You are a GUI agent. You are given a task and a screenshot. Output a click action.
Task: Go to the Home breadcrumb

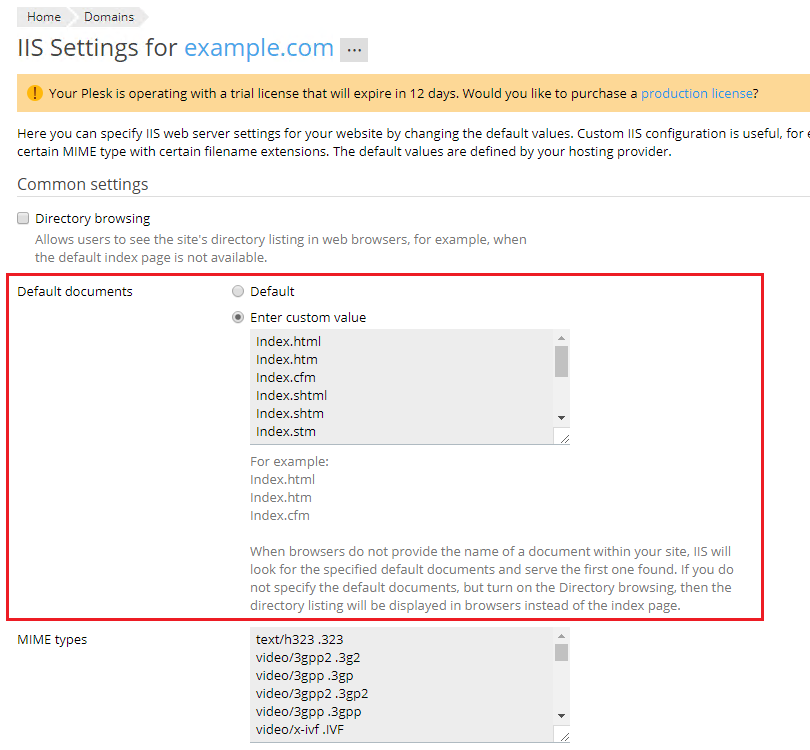coord(43,17)
